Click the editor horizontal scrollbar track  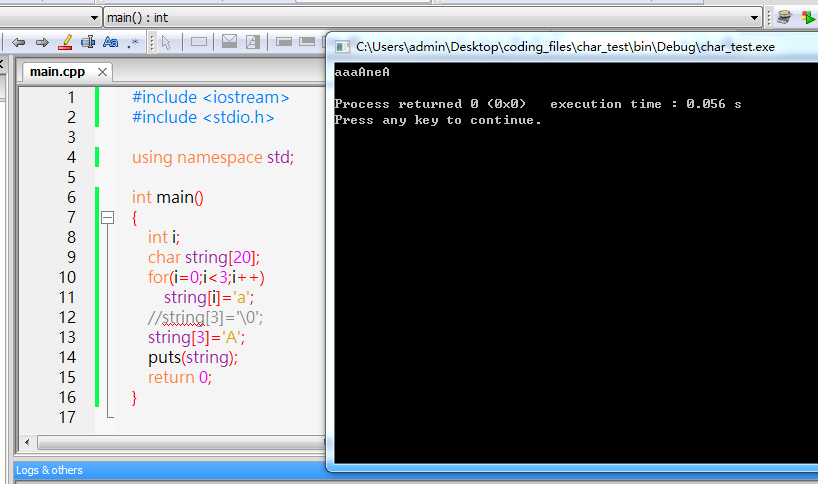181,443
